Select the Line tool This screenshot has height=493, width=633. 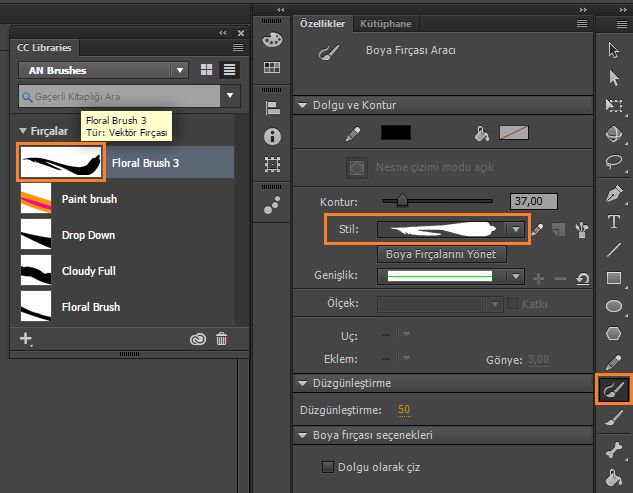[x=614, y=250]
